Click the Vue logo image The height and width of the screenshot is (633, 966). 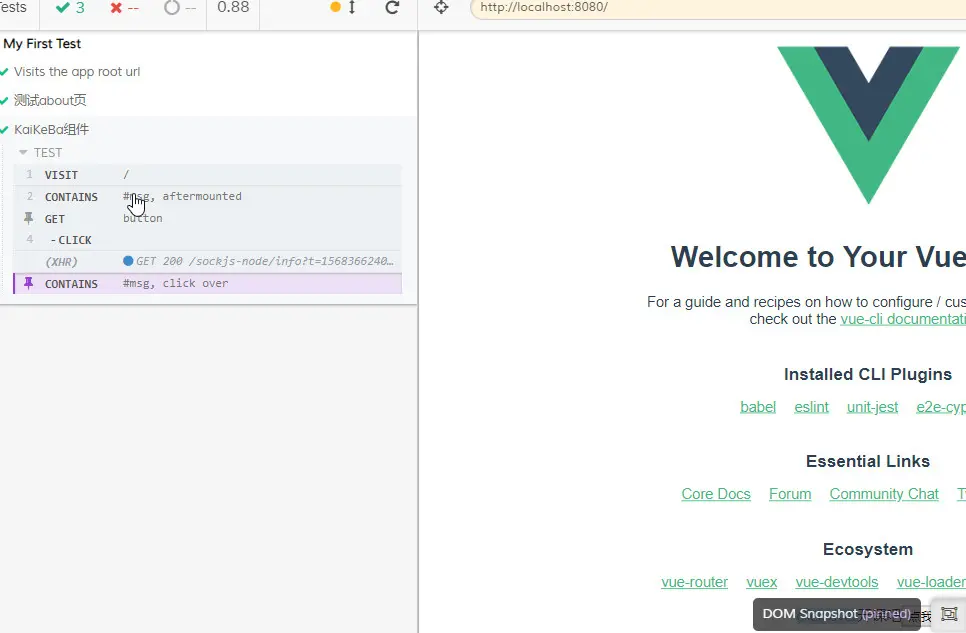[x=869, y=125]
